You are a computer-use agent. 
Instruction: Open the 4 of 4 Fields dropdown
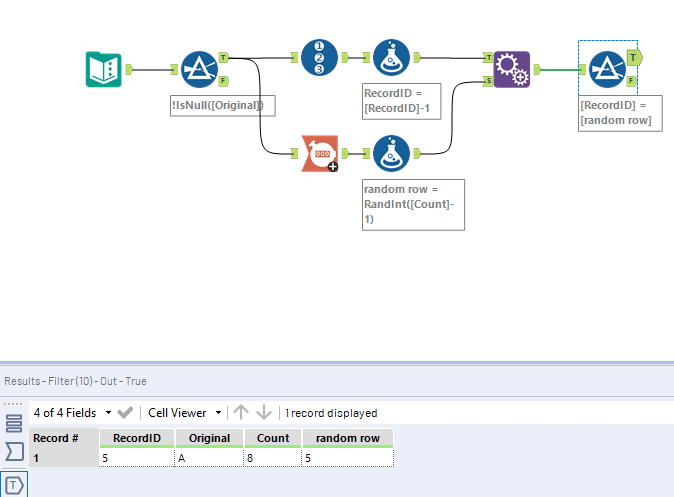72,413
